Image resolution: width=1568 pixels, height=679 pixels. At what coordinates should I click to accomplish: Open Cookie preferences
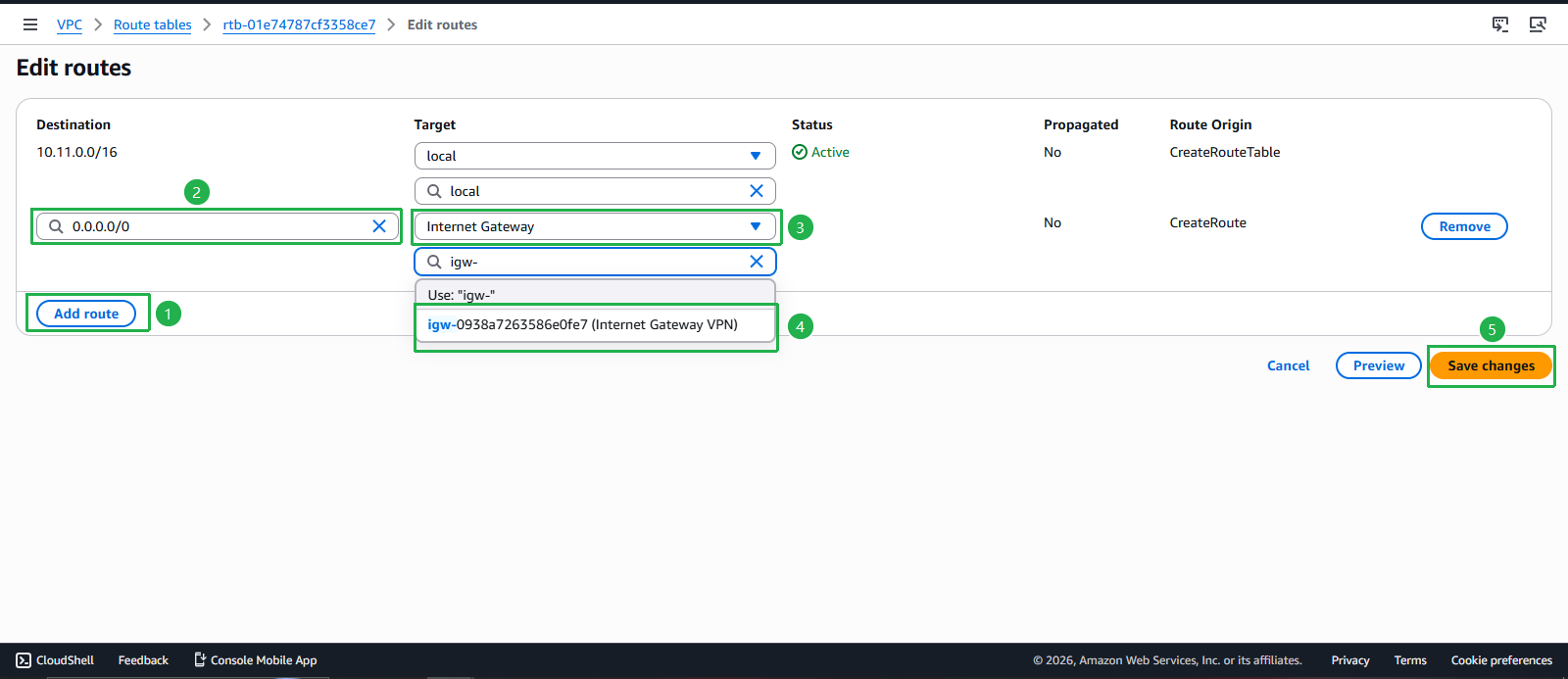[1501, 660]
